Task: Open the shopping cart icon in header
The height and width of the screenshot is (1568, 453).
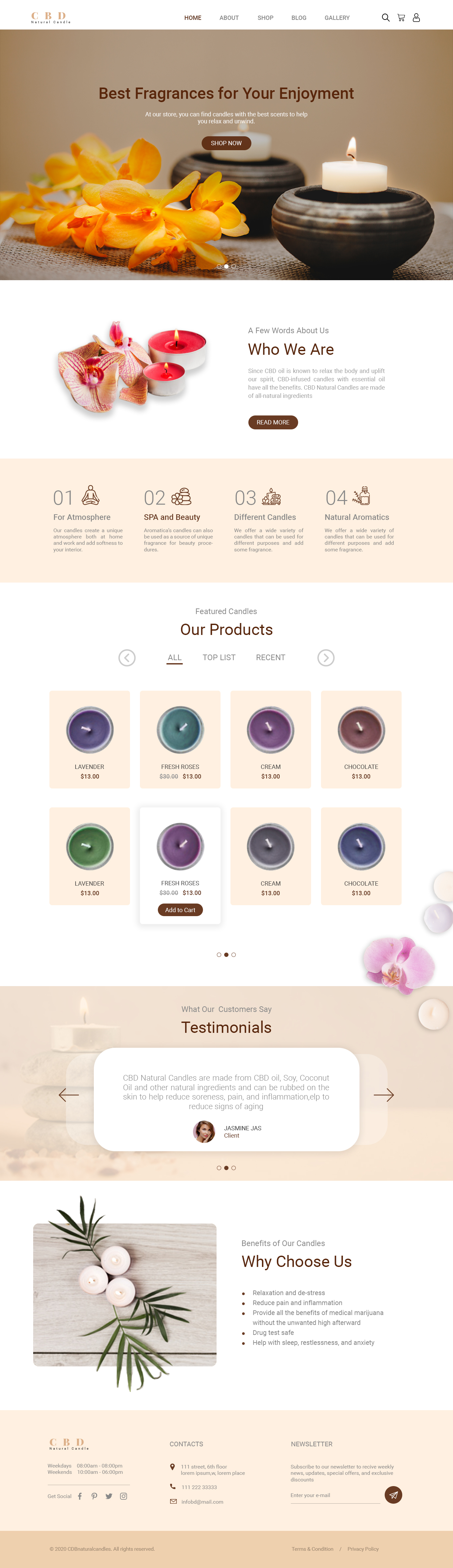Action: pos(401,18)
